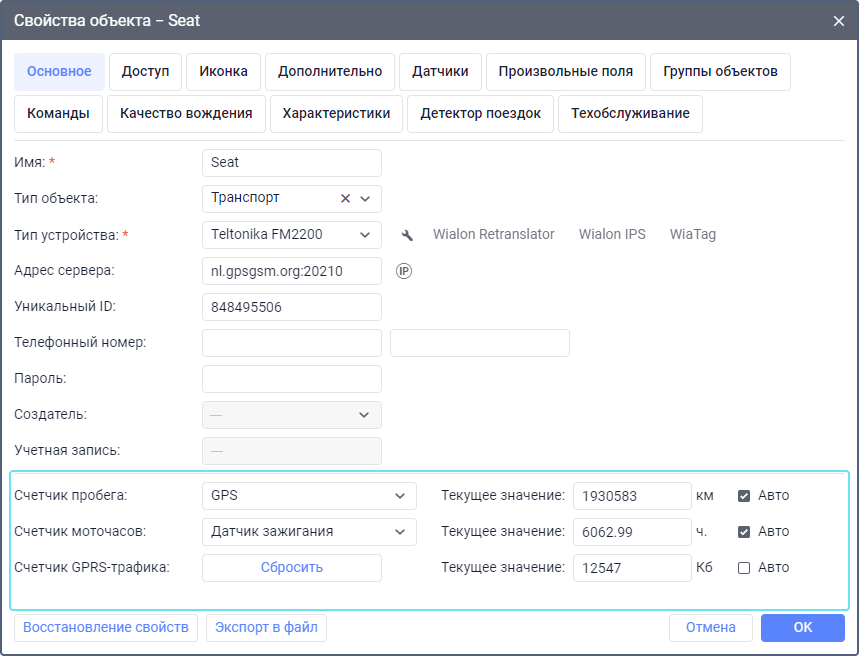Toggle Авто checkbox for engine hours
Viewport: 859px width, 656px height.
point(744,531)
